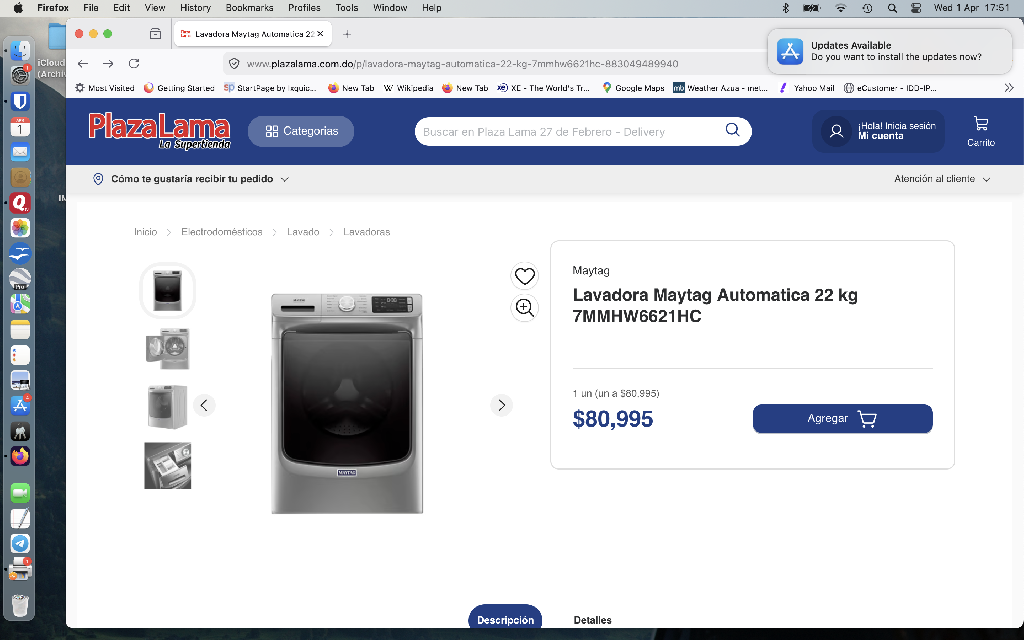Open Reminders app in the dock
Image resolution: width=1024 pixels, height=640 pixels.
[x=20, y=355]
